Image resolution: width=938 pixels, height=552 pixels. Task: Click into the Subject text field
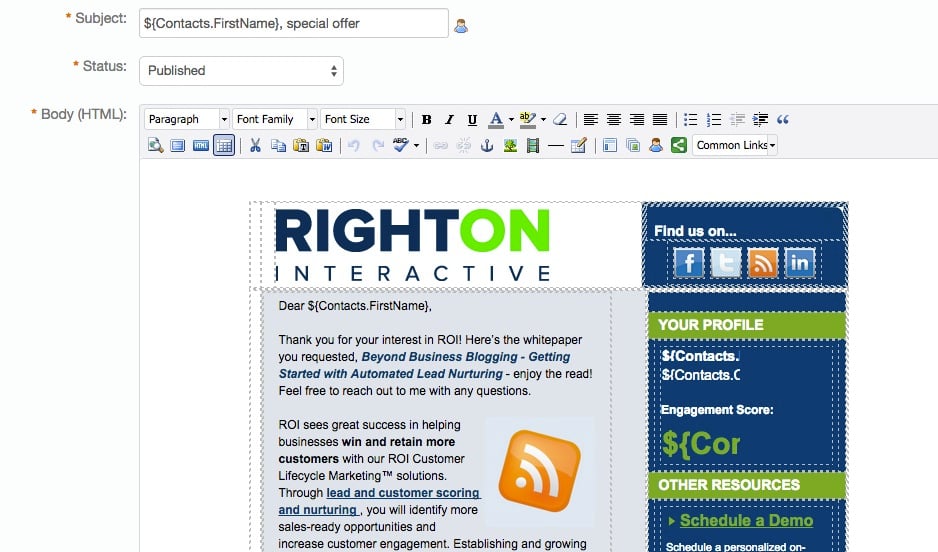293,23
